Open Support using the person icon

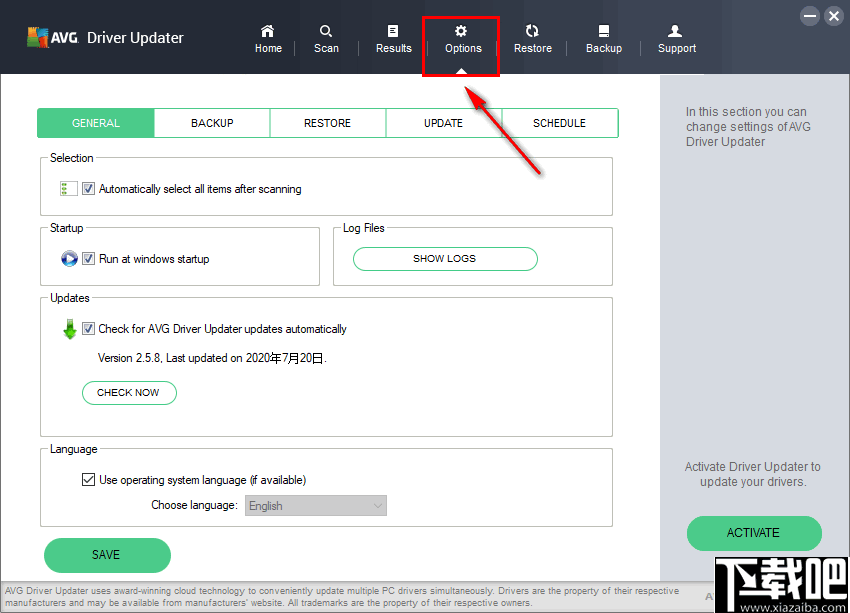coord(676,38)
